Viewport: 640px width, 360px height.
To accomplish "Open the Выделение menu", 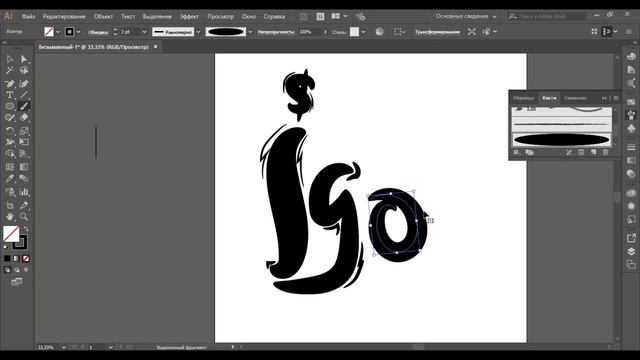I will pyautogui.click(x=157, y=16).
